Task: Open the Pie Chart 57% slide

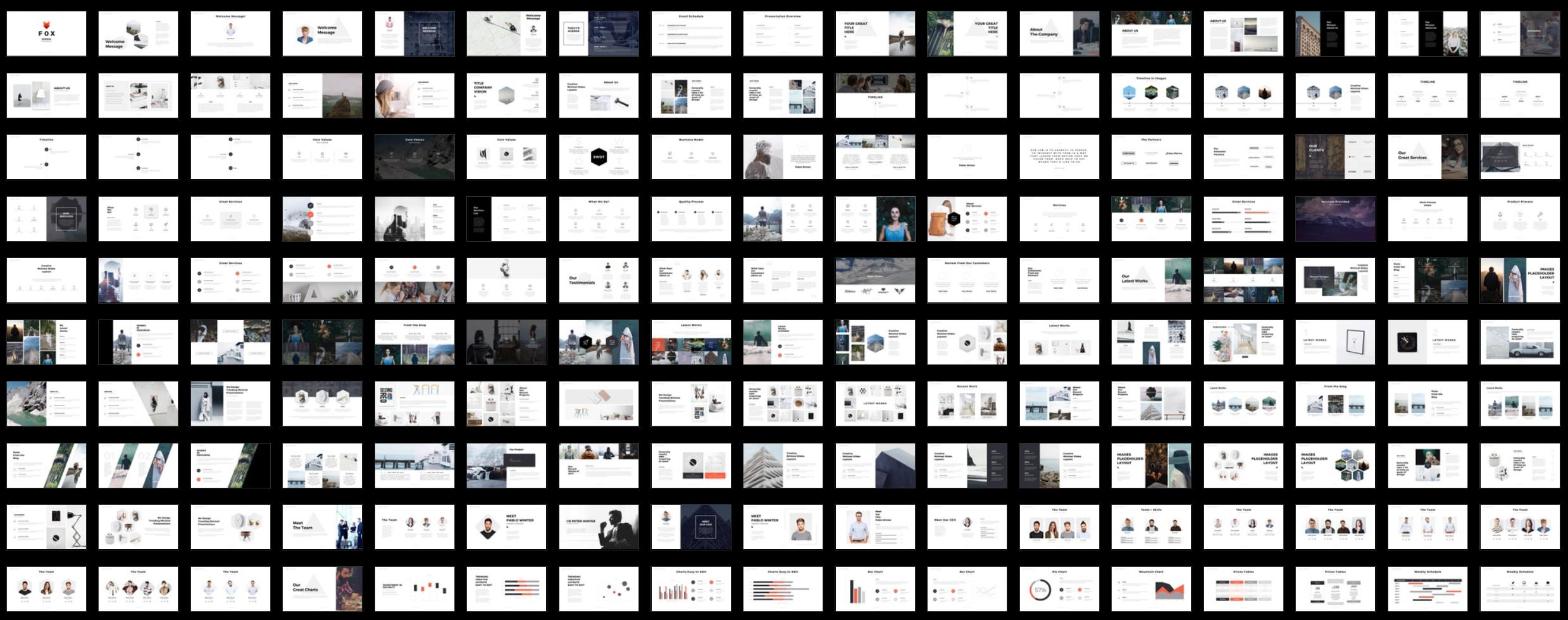Action: point(1059,589)
